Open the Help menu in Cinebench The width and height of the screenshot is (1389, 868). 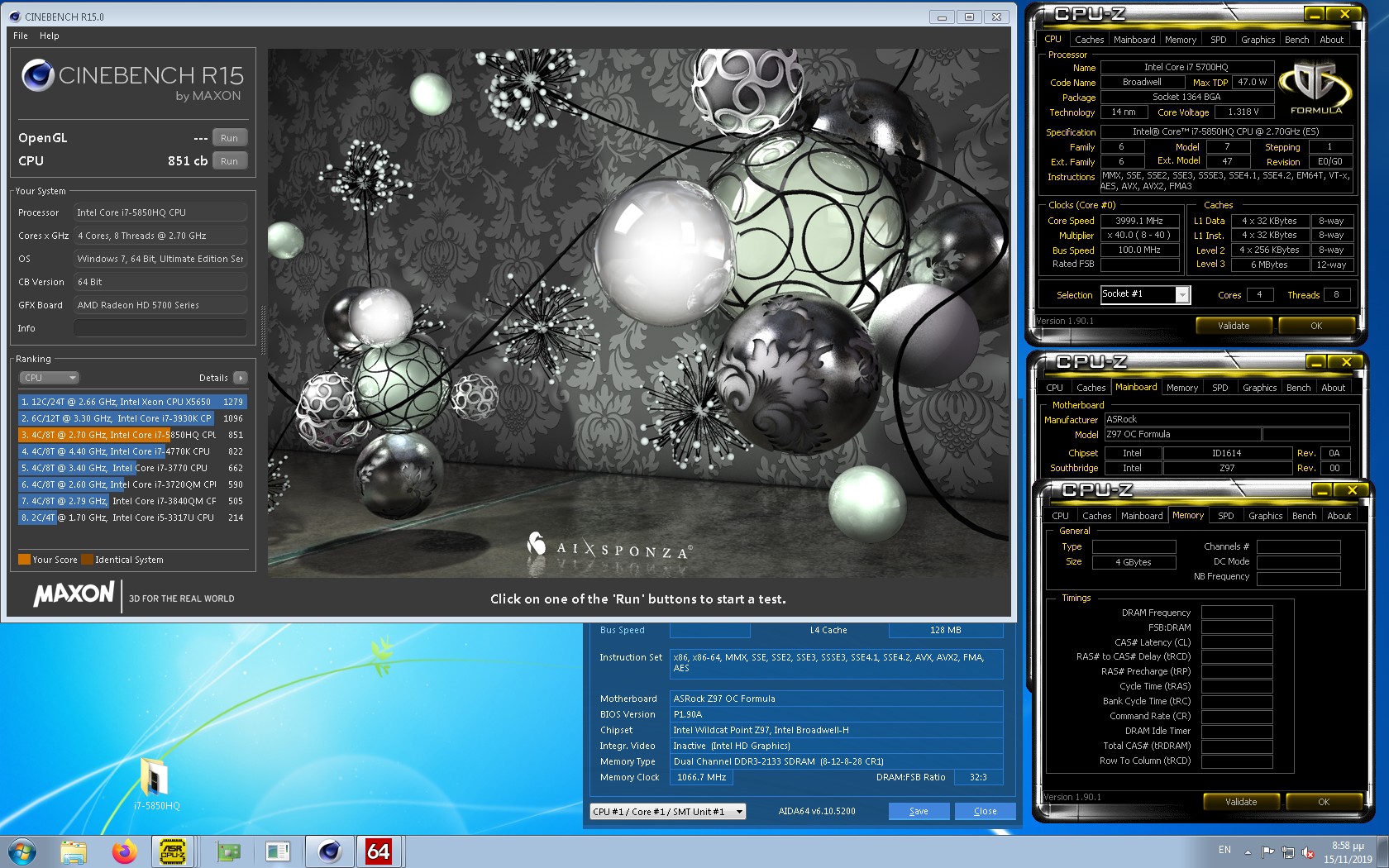click(50, 36)
